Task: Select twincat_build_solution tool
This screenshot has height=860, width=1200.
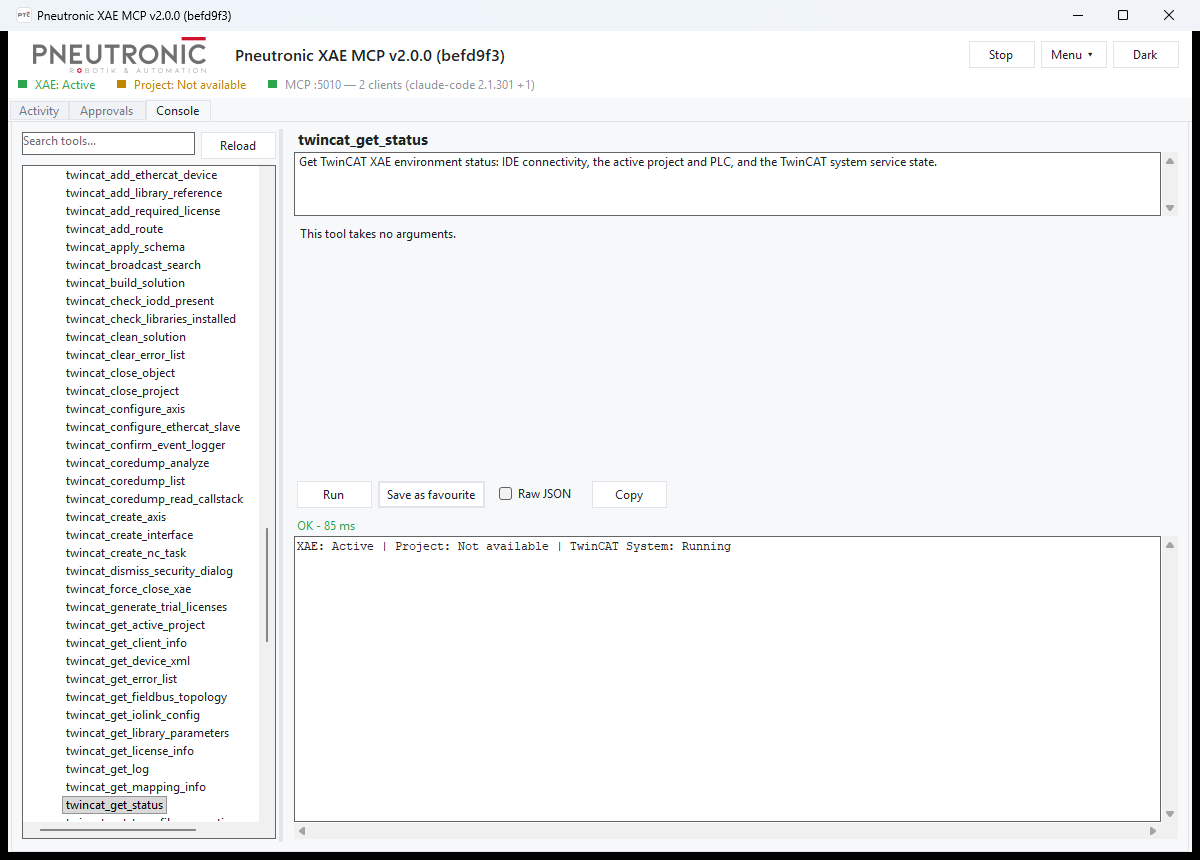Action: coord(125,283)
